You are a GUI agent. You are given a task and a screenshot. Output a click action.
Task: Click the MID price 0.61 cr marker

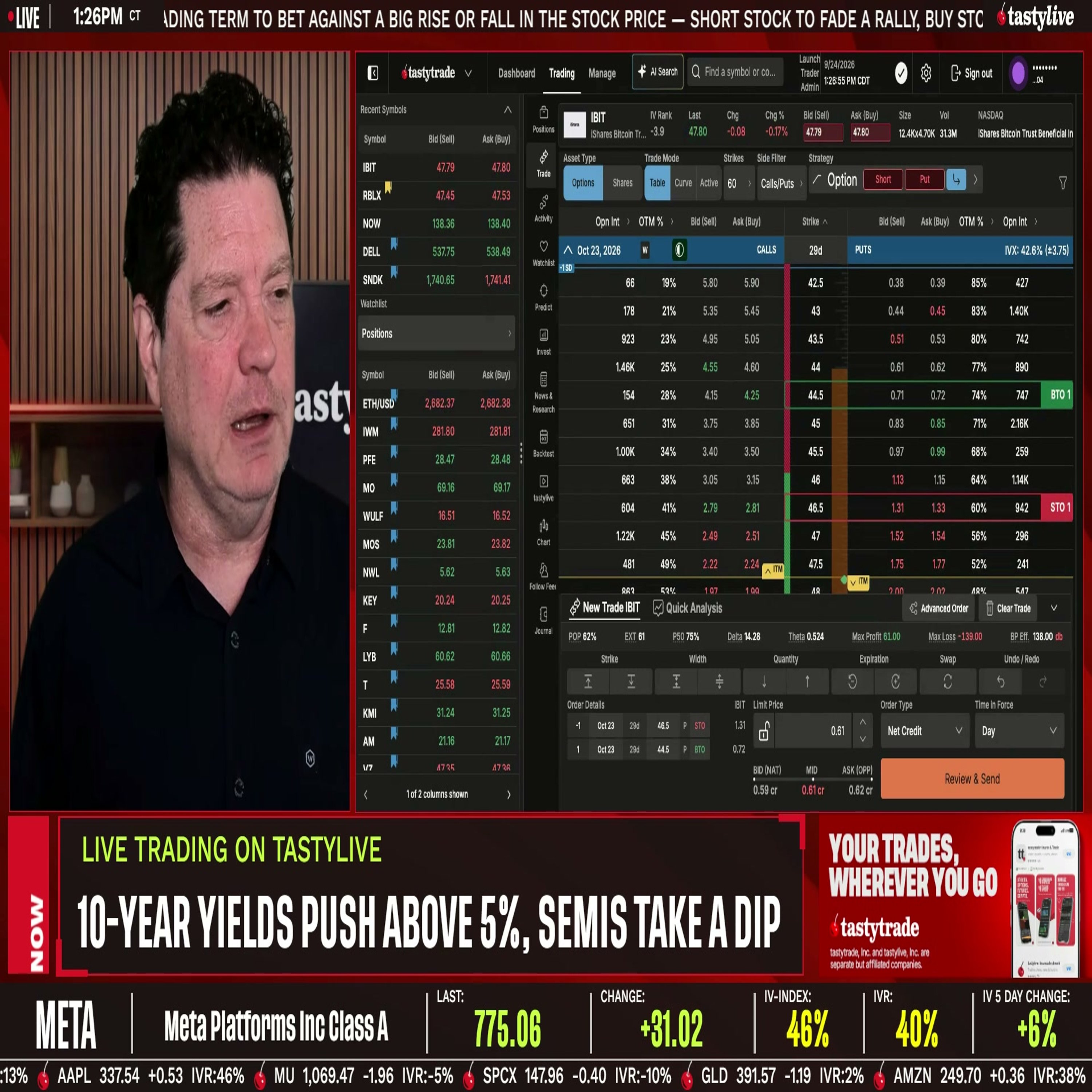point(812,790)
